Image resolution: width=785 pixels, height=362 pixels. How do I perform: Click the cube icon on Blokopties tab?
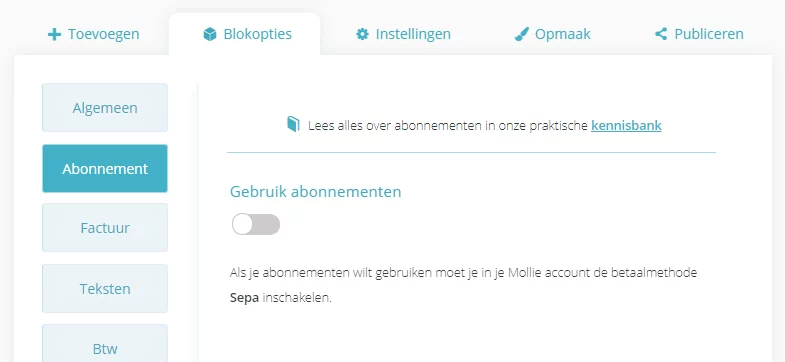pyautogui.click(x=210, y=35)
